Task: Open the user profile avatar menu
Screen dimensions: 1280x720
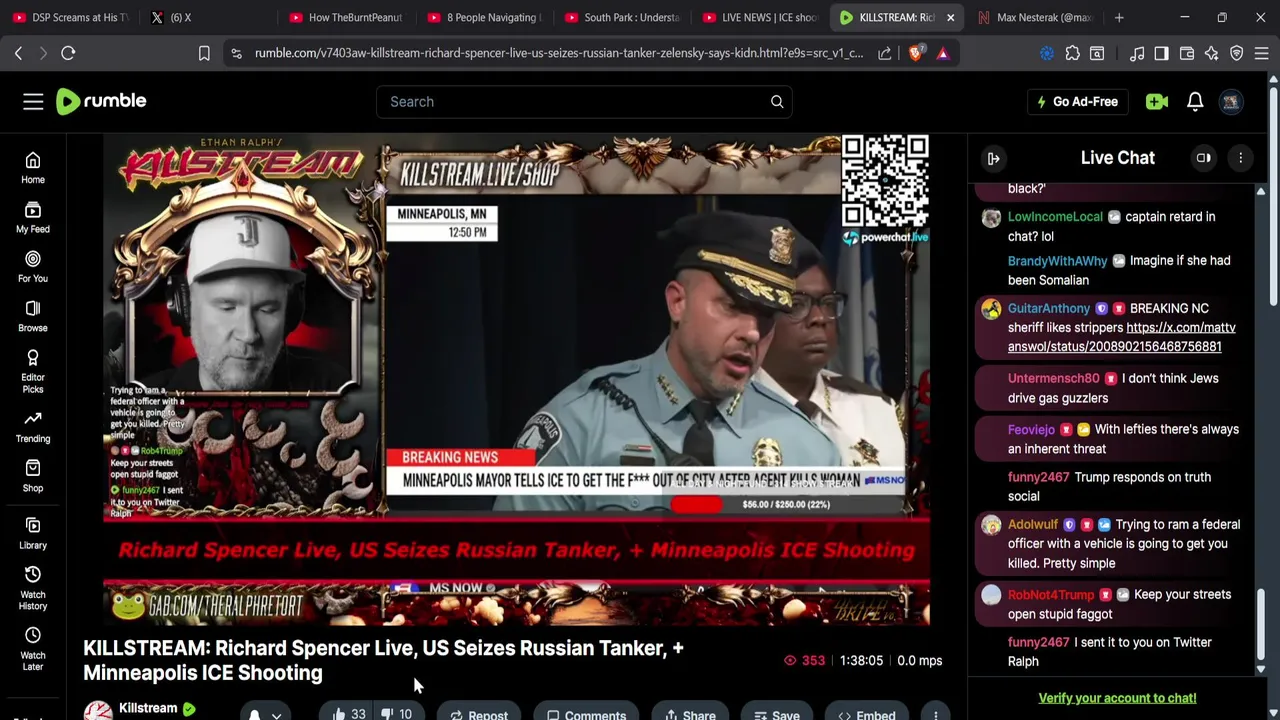Action: pos(1231,101)
